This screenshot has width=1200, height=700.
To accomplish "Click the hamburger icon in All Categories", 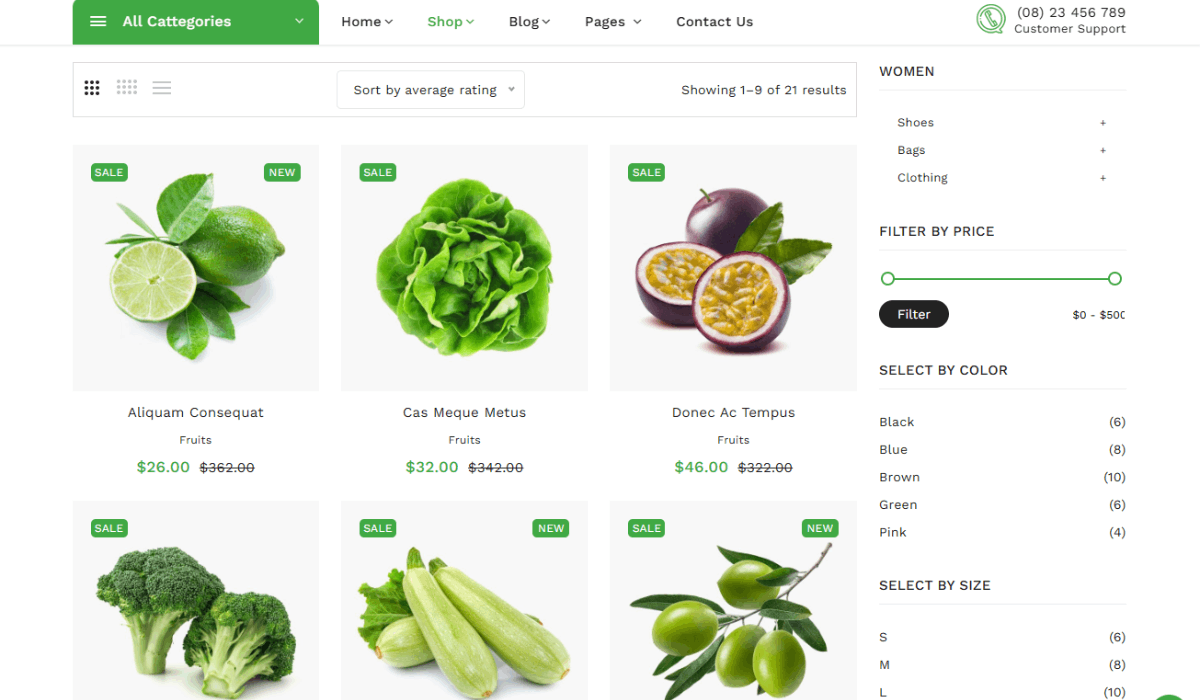I will coord(98,21).
